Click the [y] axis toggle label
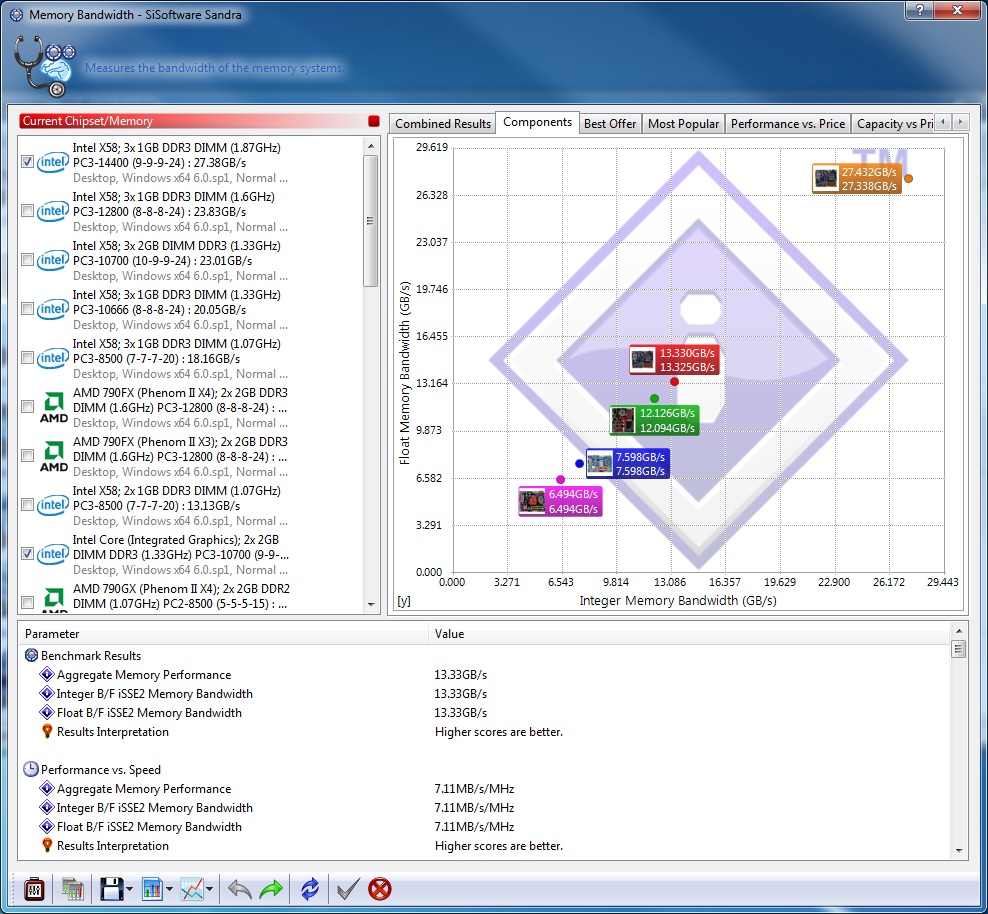 404,601
